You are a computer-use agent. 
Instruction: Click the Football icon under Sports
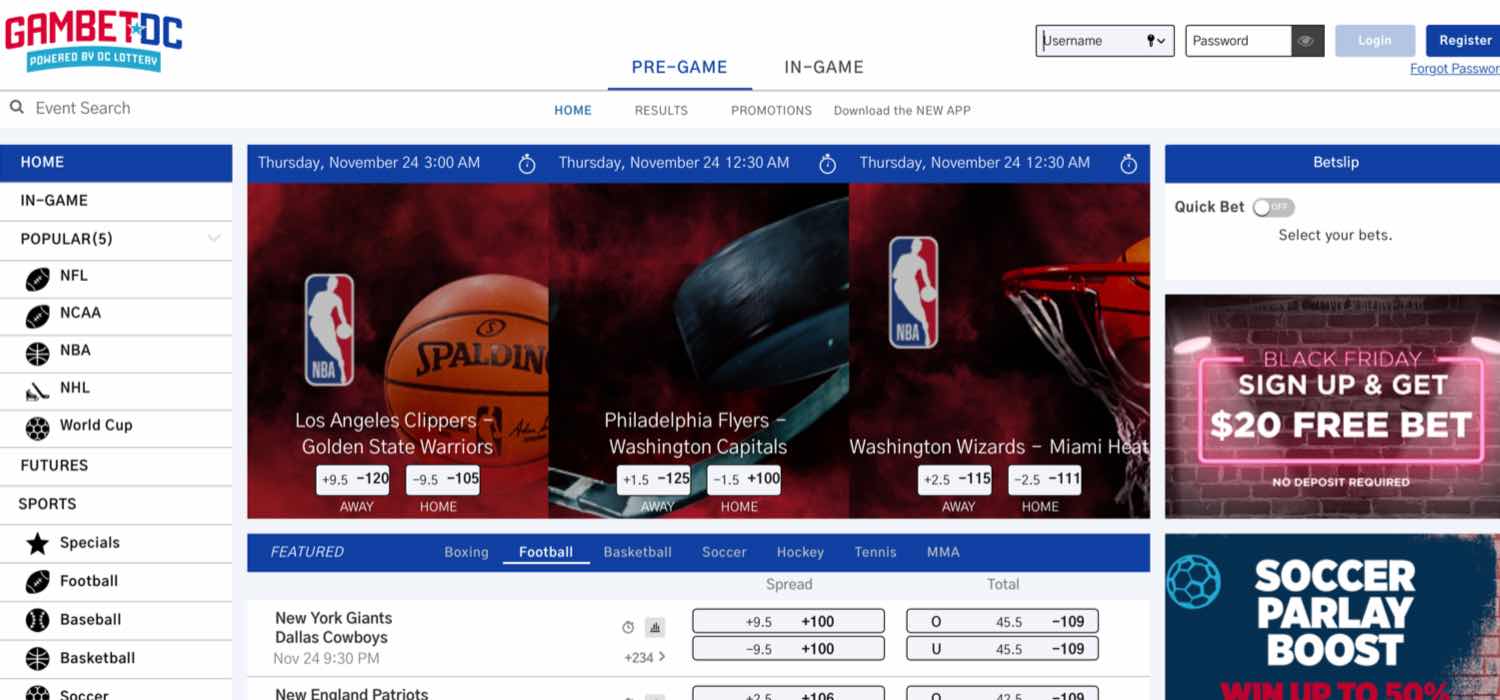click(37, 582)
